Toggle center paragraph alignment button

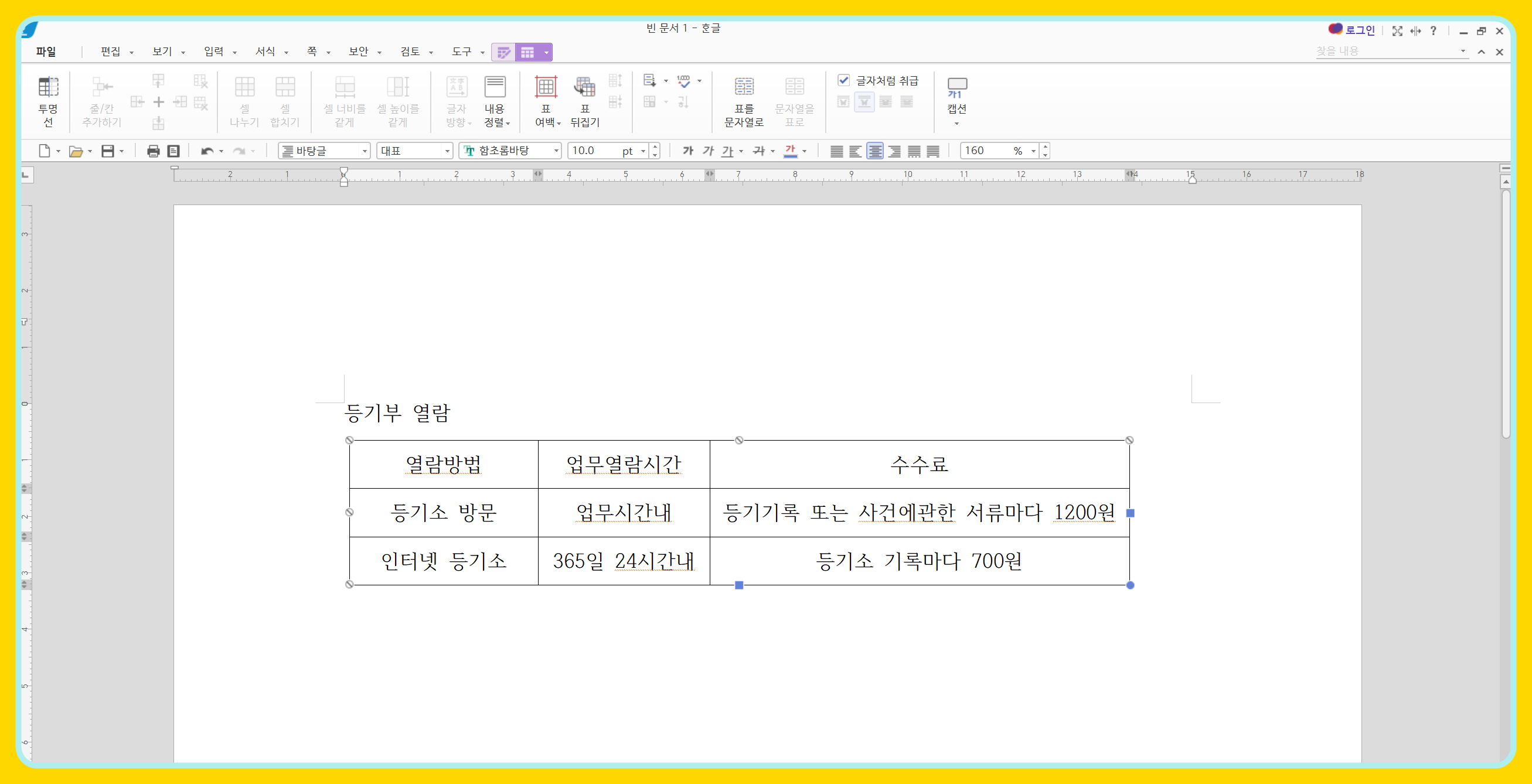pos(874,151)
